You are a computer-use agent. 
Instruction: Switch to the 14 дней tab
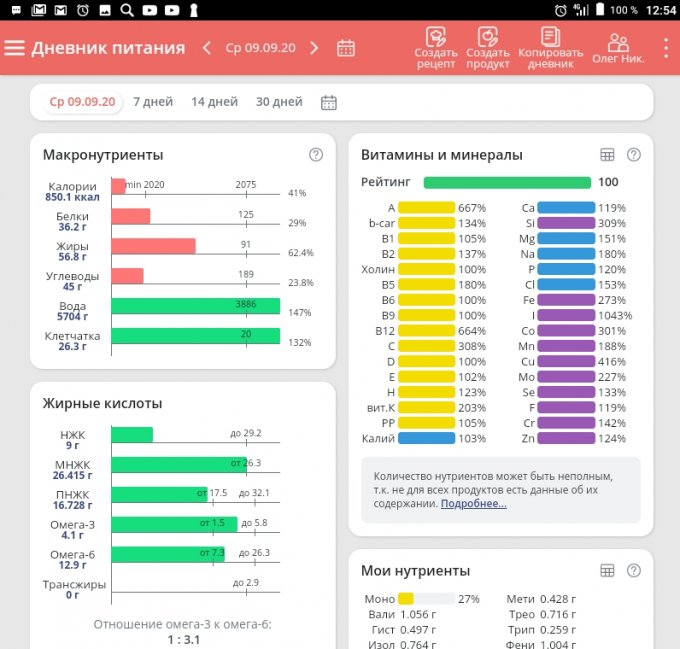click(214, 102)
